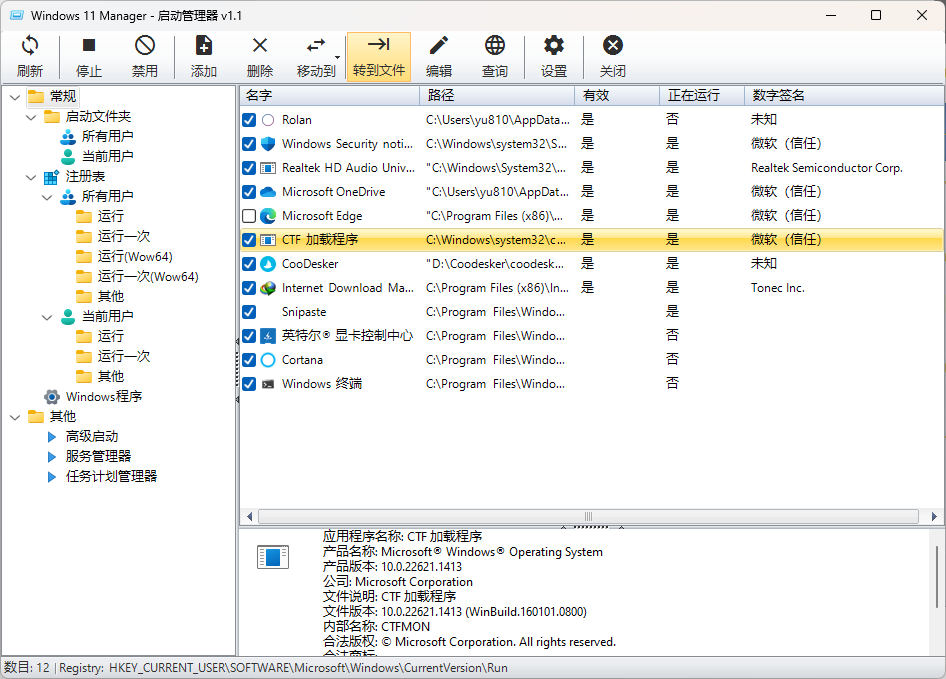Screen dimensions: 946x679
Task: Click the list's scroll-right arrow
Action: tap(934, 517)
